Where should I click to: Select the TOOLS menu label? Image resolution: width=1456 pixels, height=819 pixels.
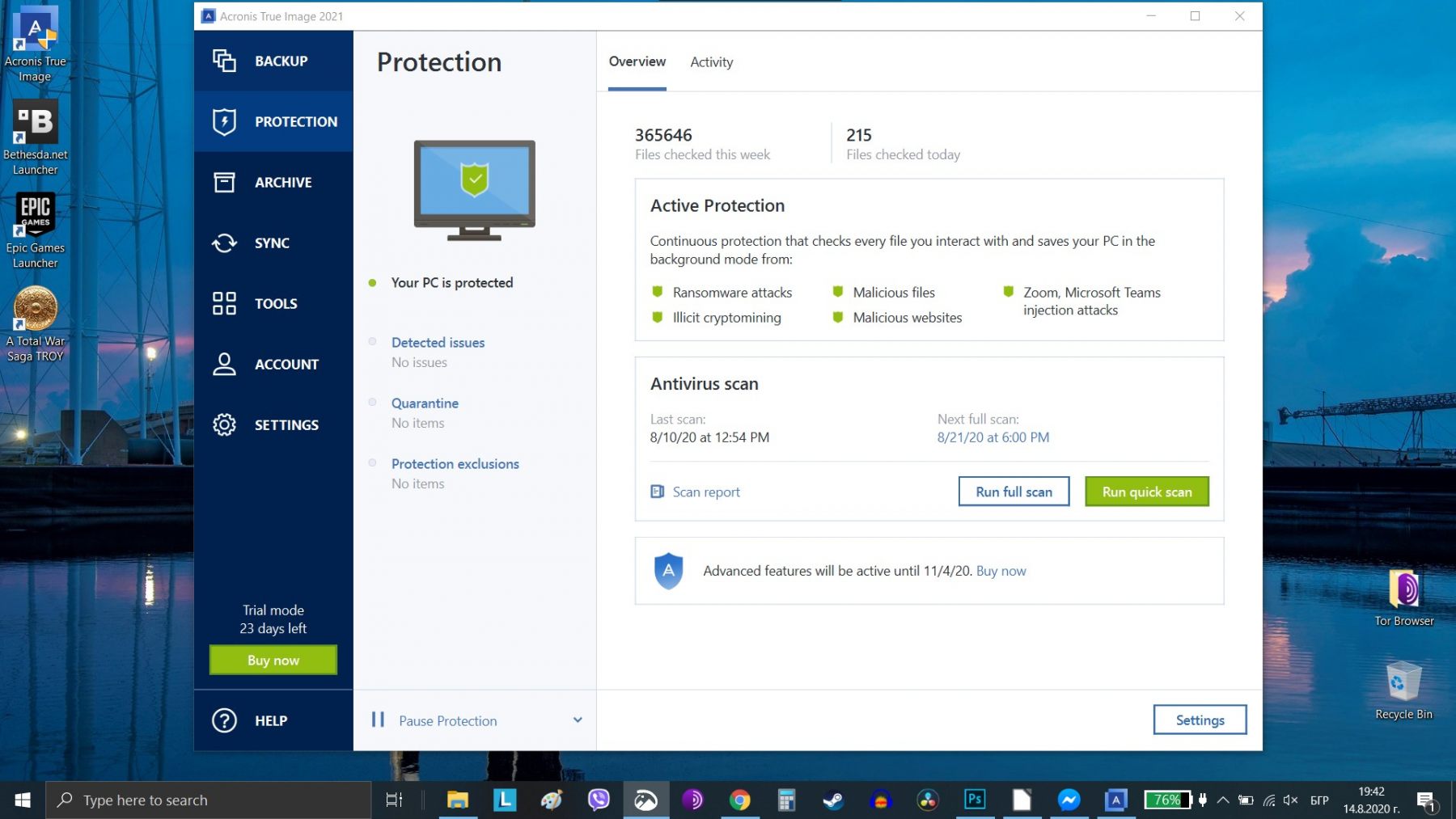[276, 303]
